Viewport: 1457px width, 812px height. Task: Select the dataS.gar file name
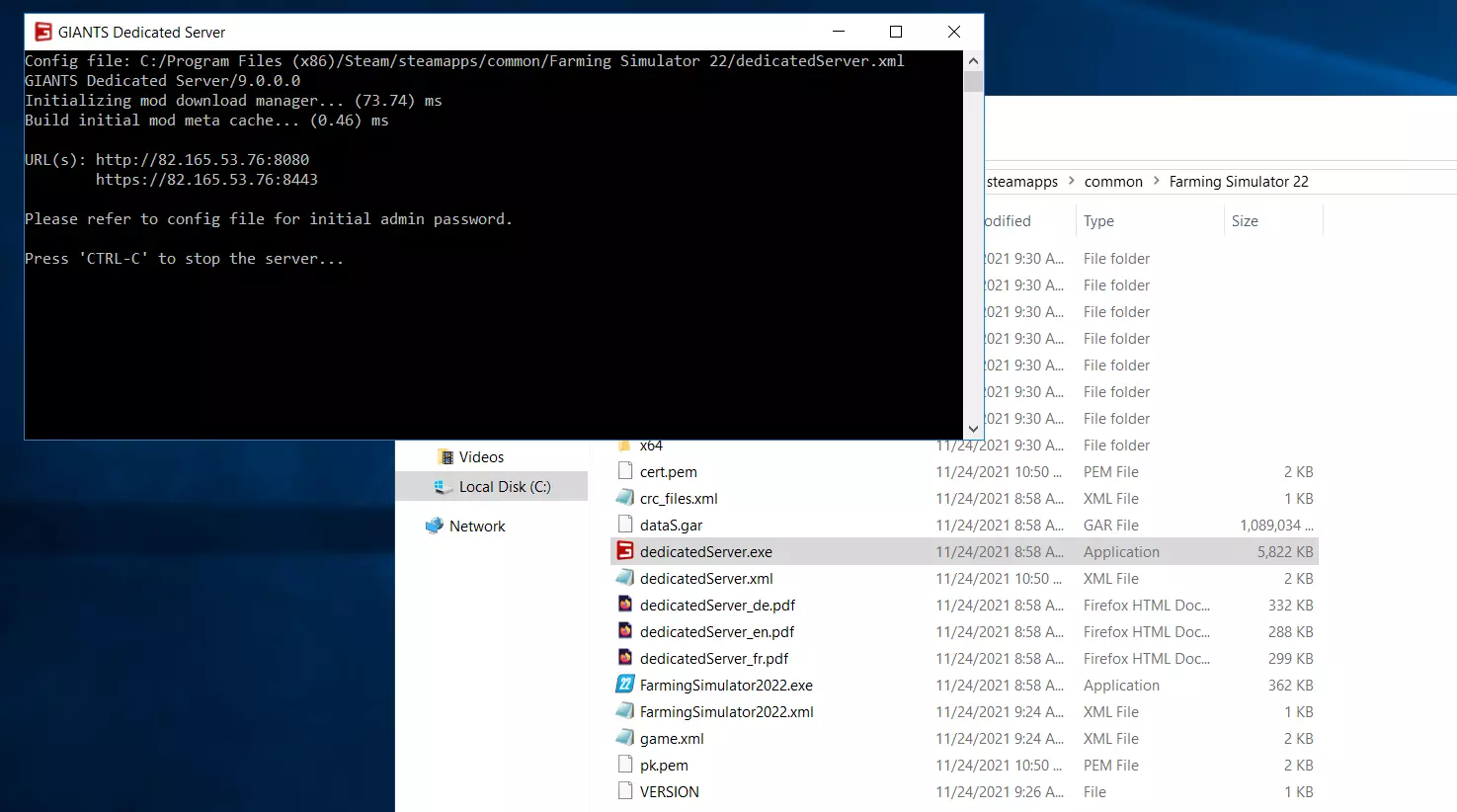click(x=672, y=526)
